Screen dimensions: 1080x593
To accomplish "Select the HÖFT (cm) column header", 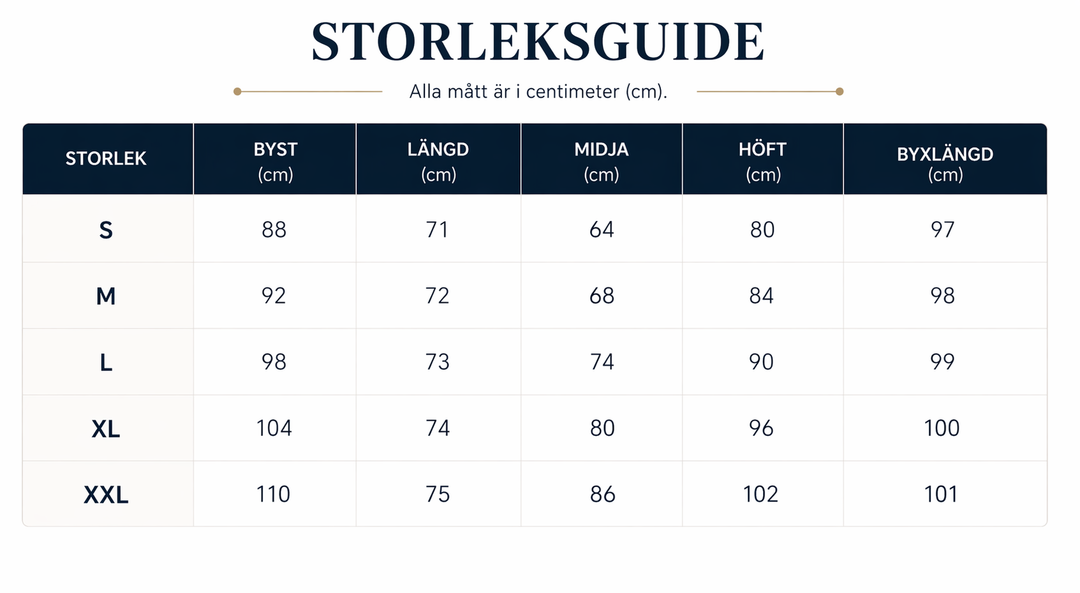I will [762, 161].
